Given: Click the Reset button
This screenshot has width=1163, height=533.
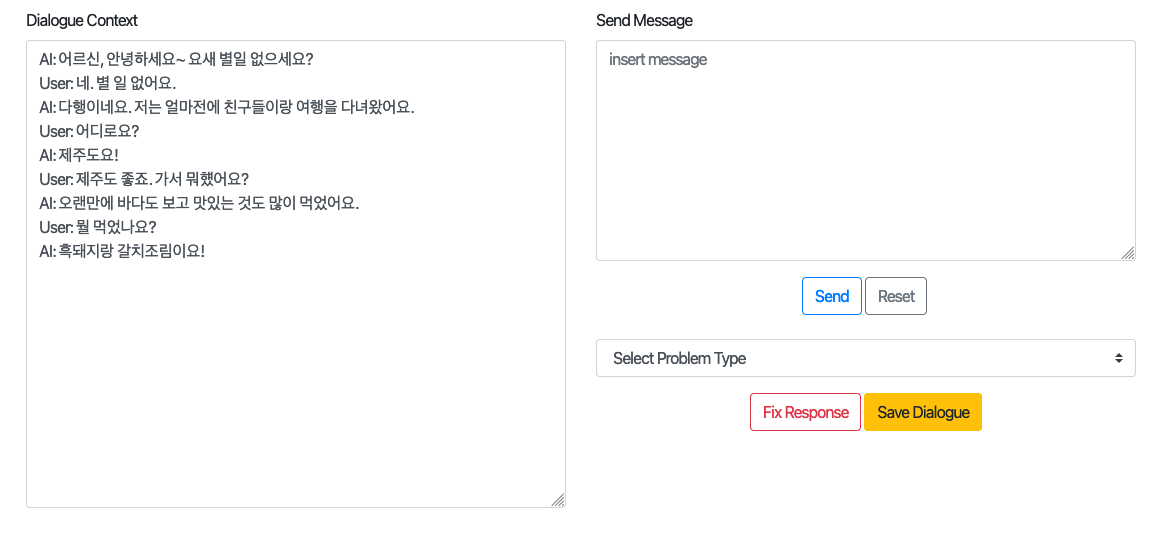Looking at the screenshot, I should (x=896, y=296).
